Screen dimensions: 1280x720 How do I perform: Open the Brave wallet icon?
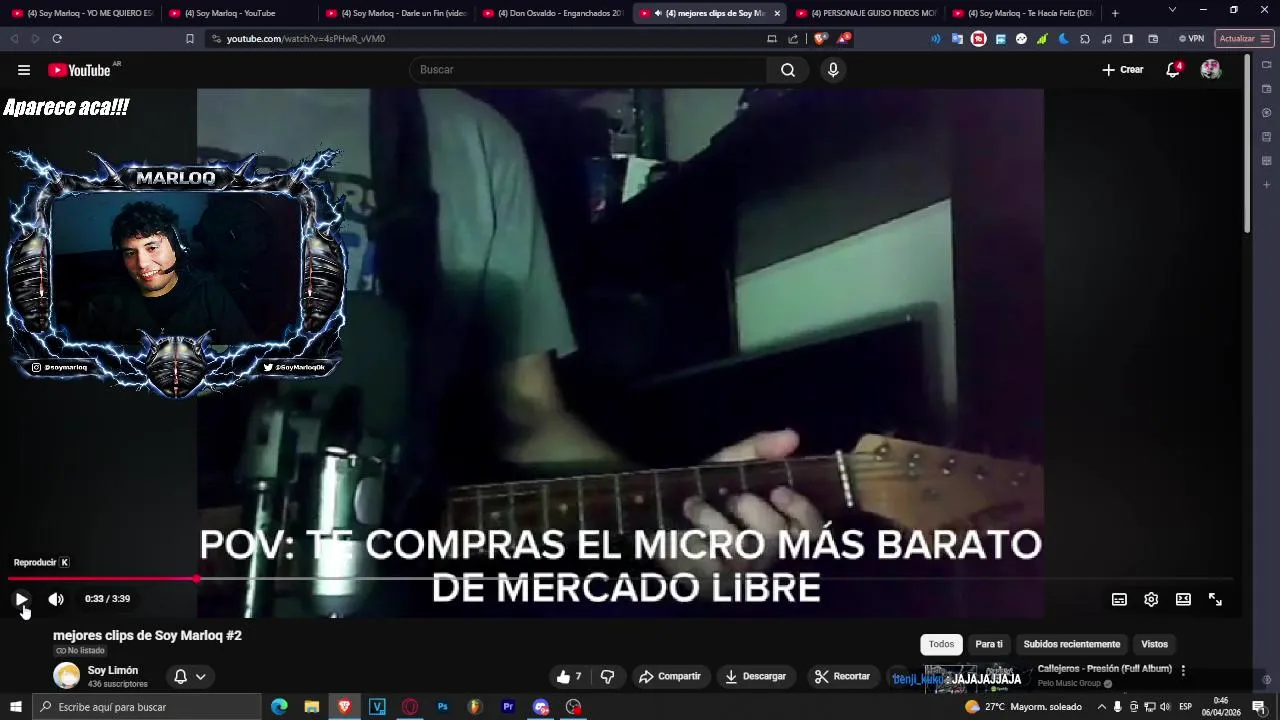tap(1153, 39)
